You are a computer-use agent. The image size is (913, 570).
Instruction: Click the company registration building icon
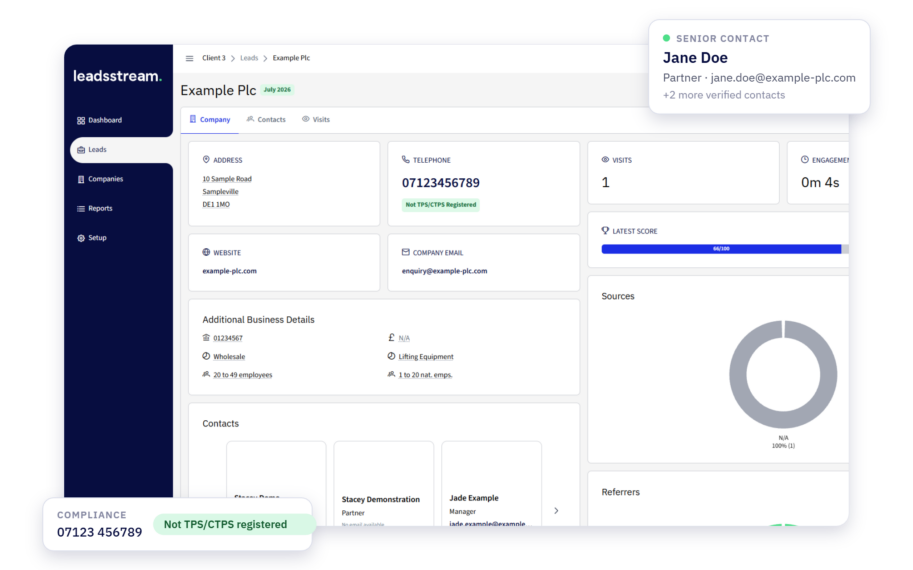[206, 338]
